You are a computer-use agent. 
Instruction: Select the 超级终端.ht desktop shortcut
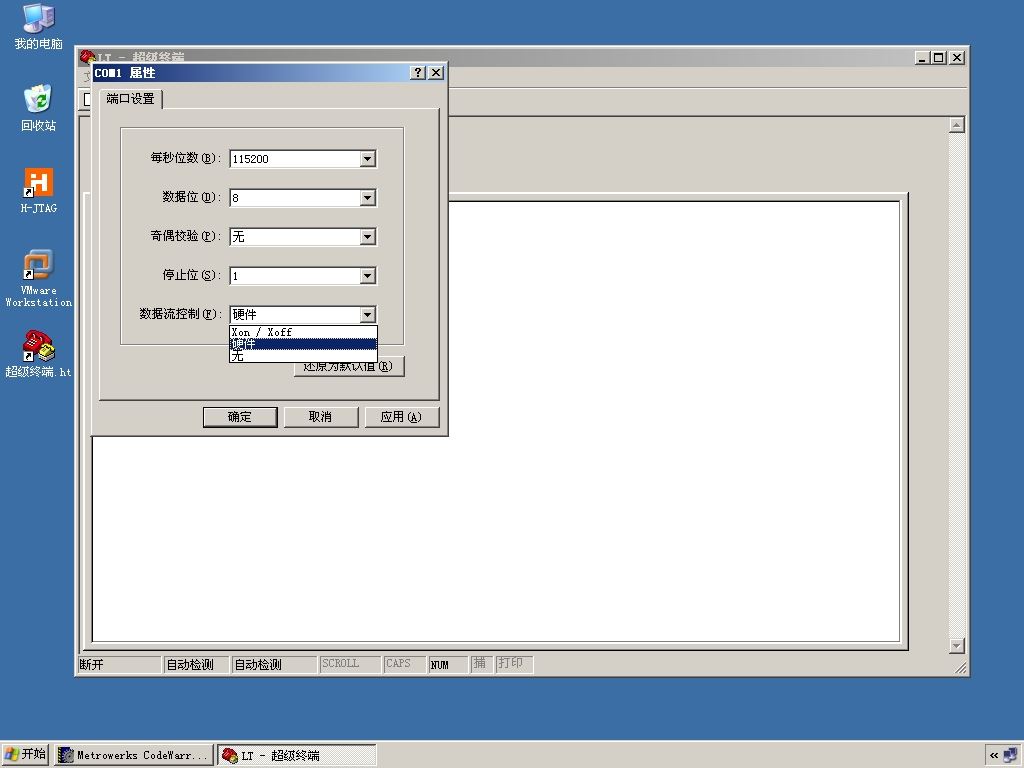coord(39,354)
